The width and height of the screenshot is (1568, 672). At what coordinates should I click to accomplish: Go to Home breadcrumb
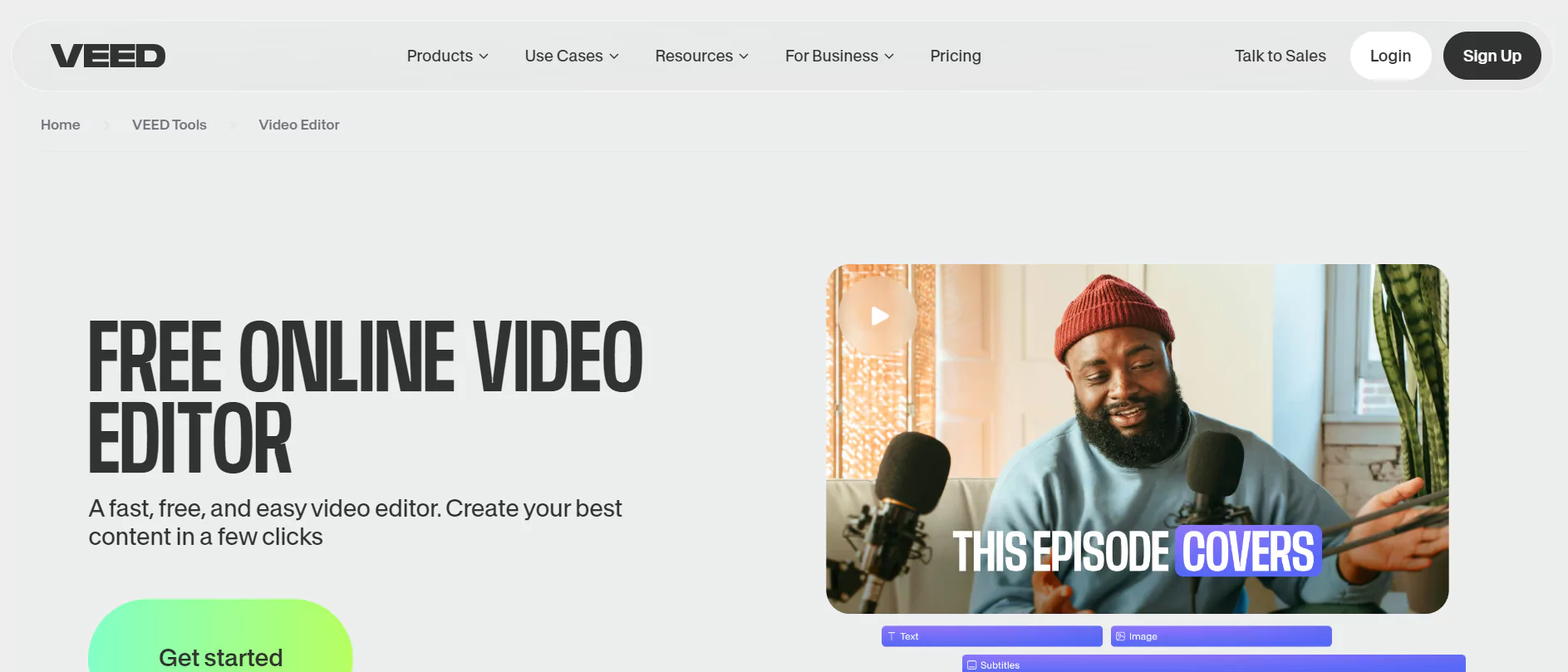click(61, 125)
